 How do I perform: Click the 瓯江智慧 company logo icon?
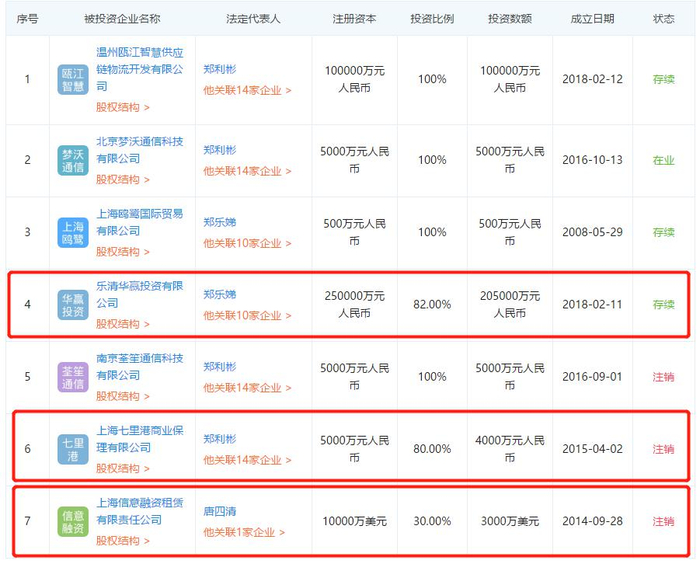(73, 79)
